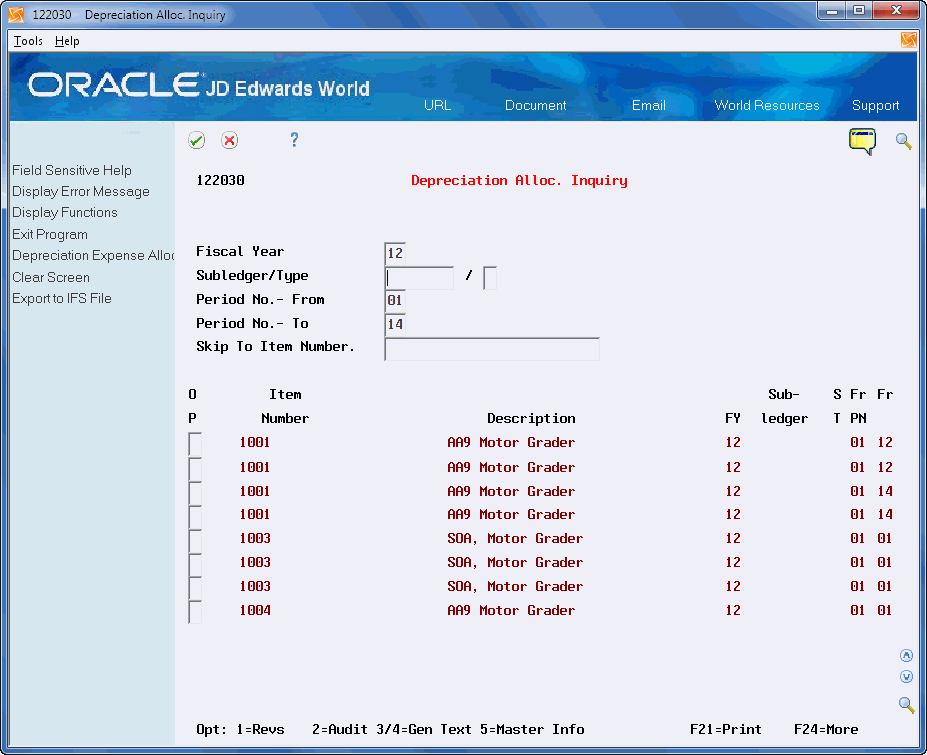Viewport: 927px width, 755px height.
Task: Open the Email header link
Action: [649, 105]
